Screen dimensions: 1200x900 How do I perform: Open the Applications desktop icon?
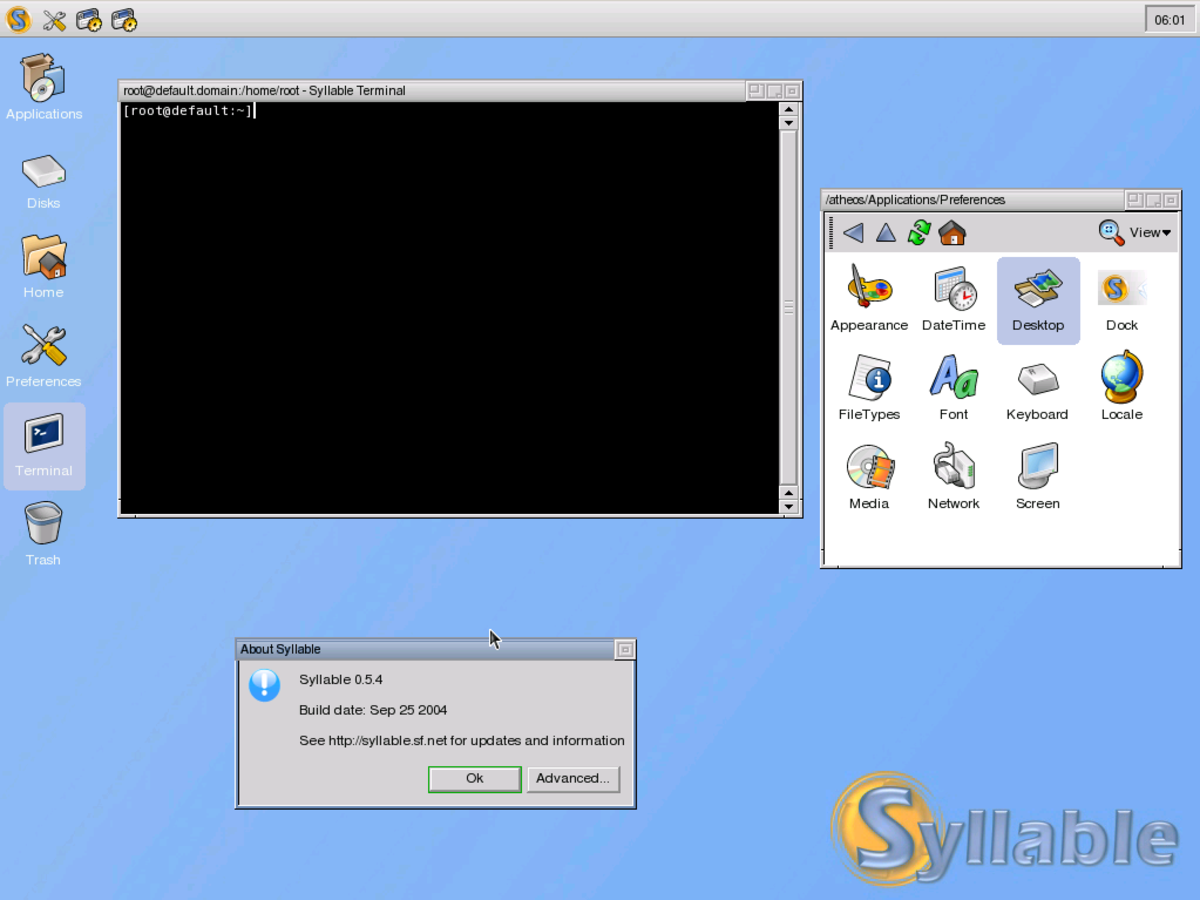[44, 88]
